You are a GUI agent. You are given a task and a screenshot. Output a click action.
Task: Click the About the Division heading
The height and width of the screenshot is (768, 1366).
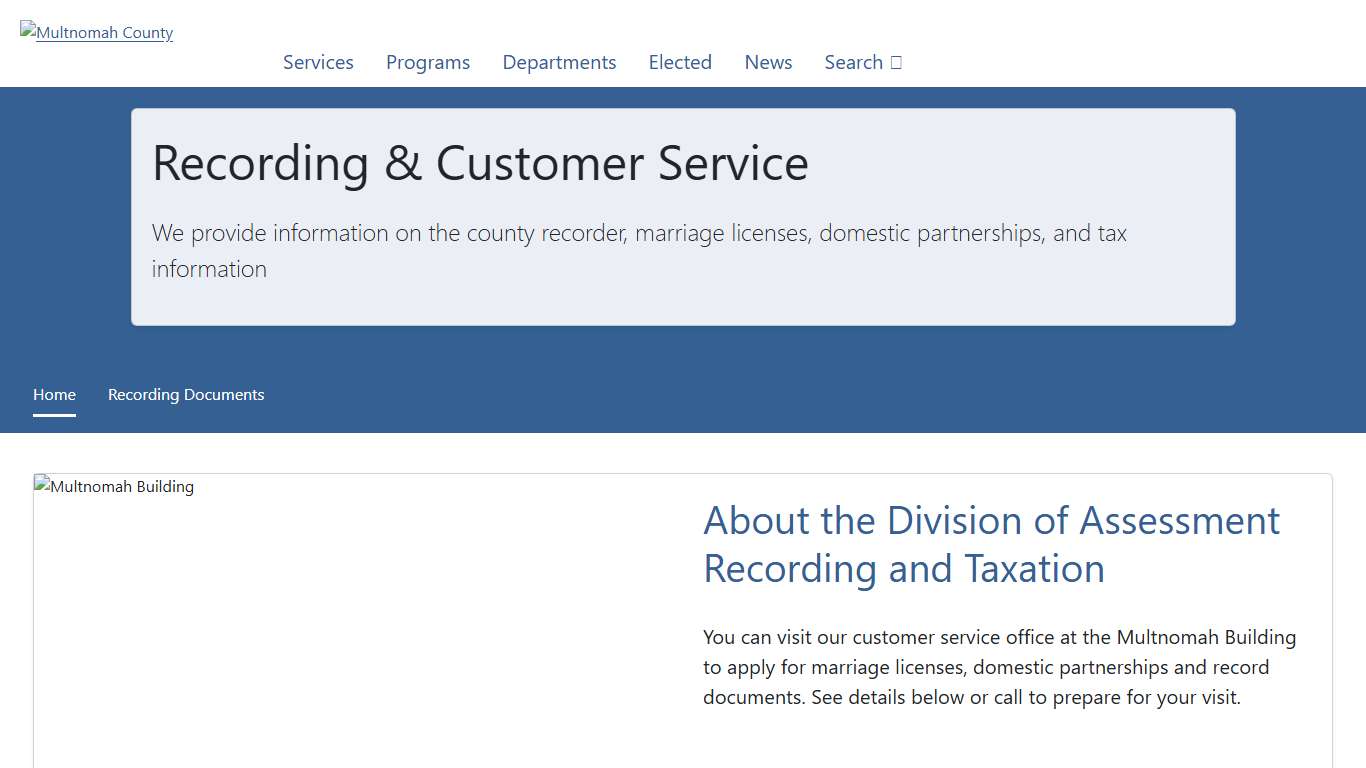click(991, 544)
